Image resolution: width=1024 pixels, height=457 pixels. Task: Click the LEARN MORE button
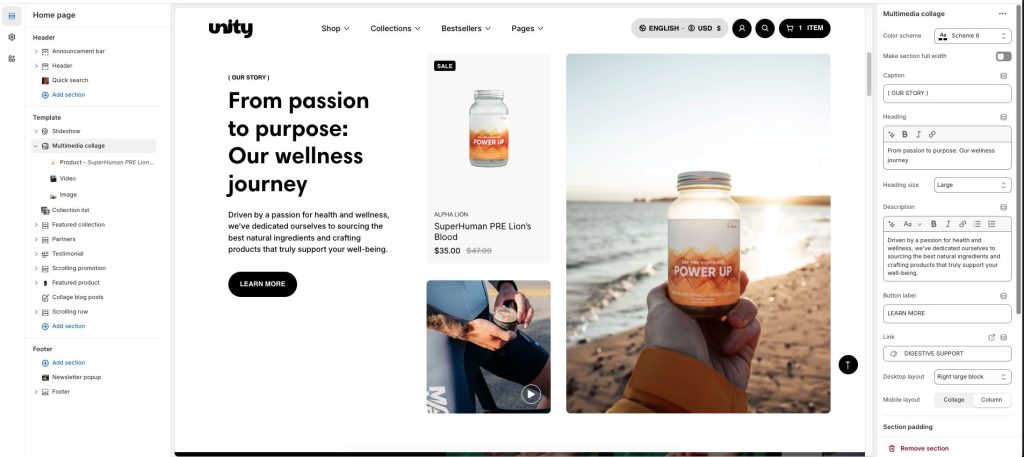(x=263, y=284)
